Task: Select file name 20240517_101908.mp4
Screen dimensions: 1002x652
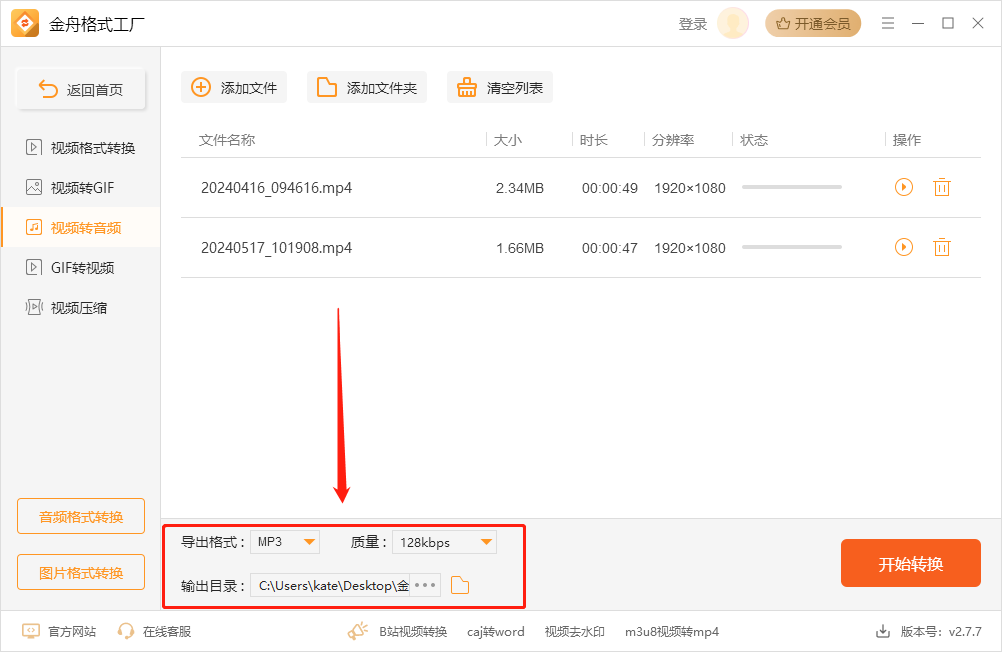Action: pyautogui.click(x=277, y=248)
